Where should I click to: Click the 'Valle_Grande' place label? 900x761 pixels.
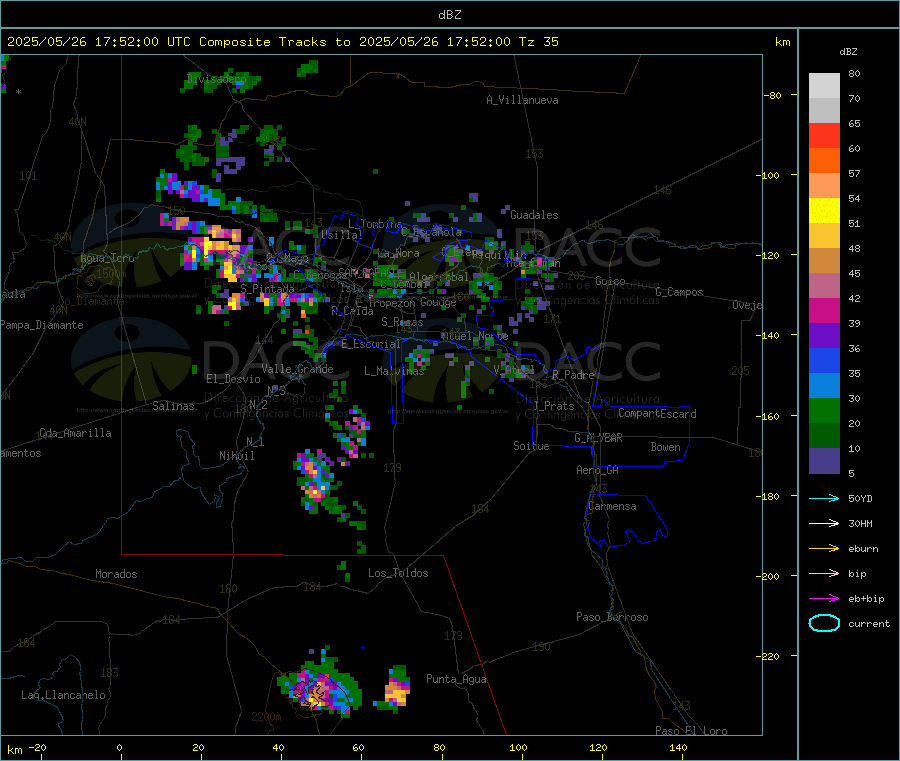point(297,369)
